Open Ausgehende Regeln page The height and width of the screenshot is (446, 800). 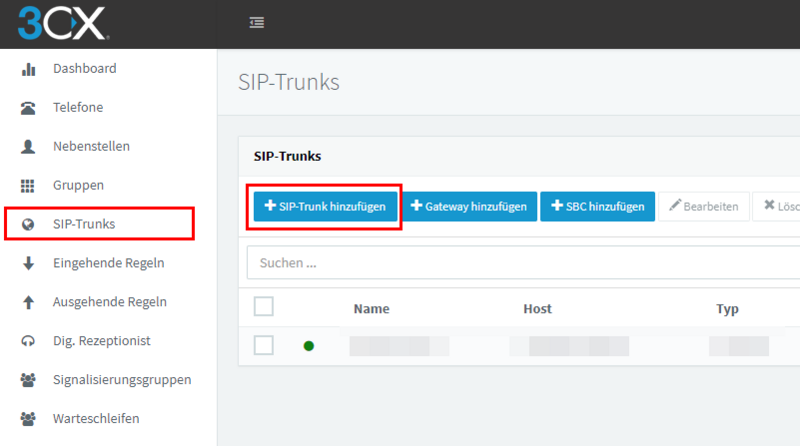click(110, 302)
